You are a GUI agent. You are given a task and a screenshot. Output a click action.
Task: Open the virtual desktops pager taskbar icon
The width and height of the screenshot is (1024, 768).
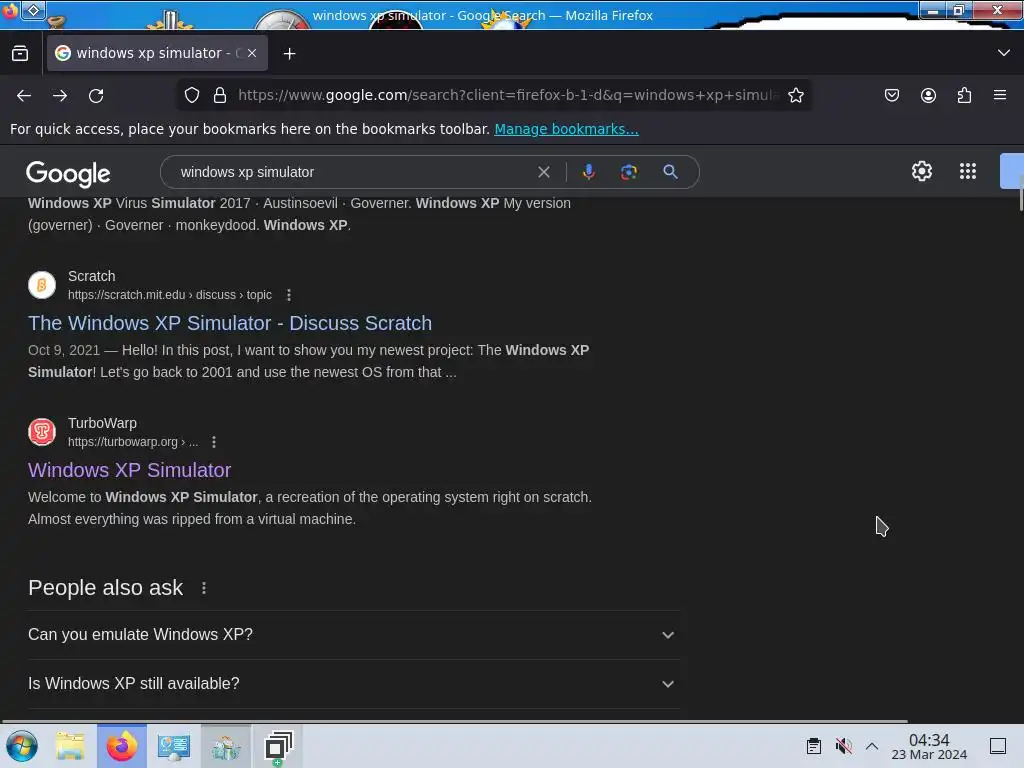point(278,746)
